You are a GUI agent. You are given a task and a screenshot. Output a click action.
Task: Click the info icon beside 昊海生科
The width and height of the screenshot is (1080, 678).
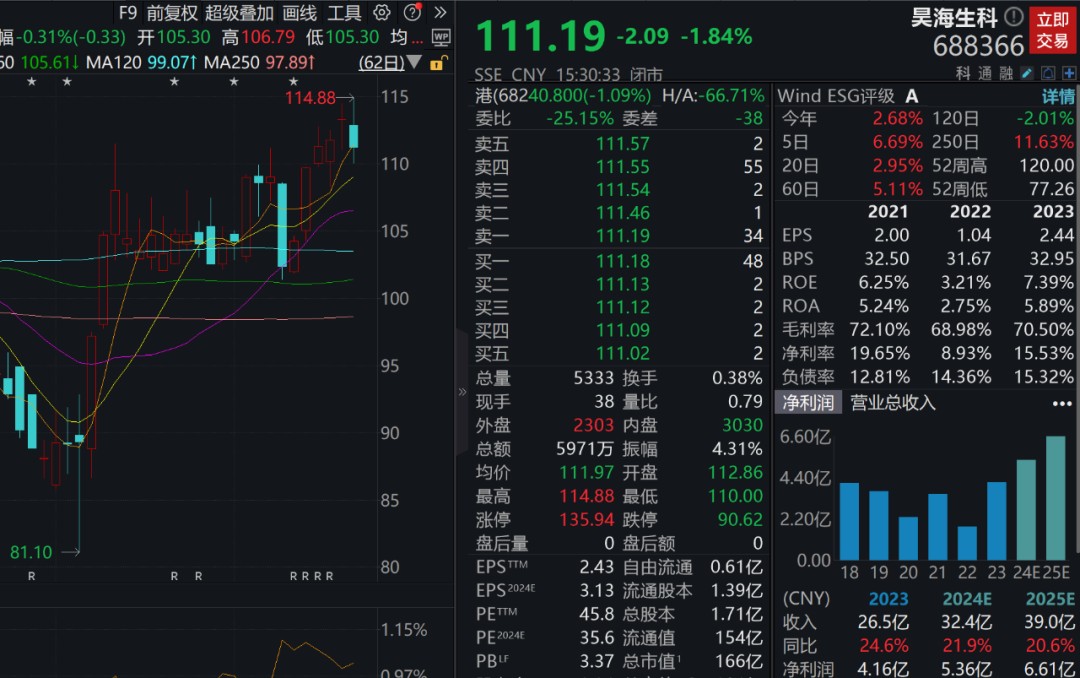click(x=1012, y=17)
